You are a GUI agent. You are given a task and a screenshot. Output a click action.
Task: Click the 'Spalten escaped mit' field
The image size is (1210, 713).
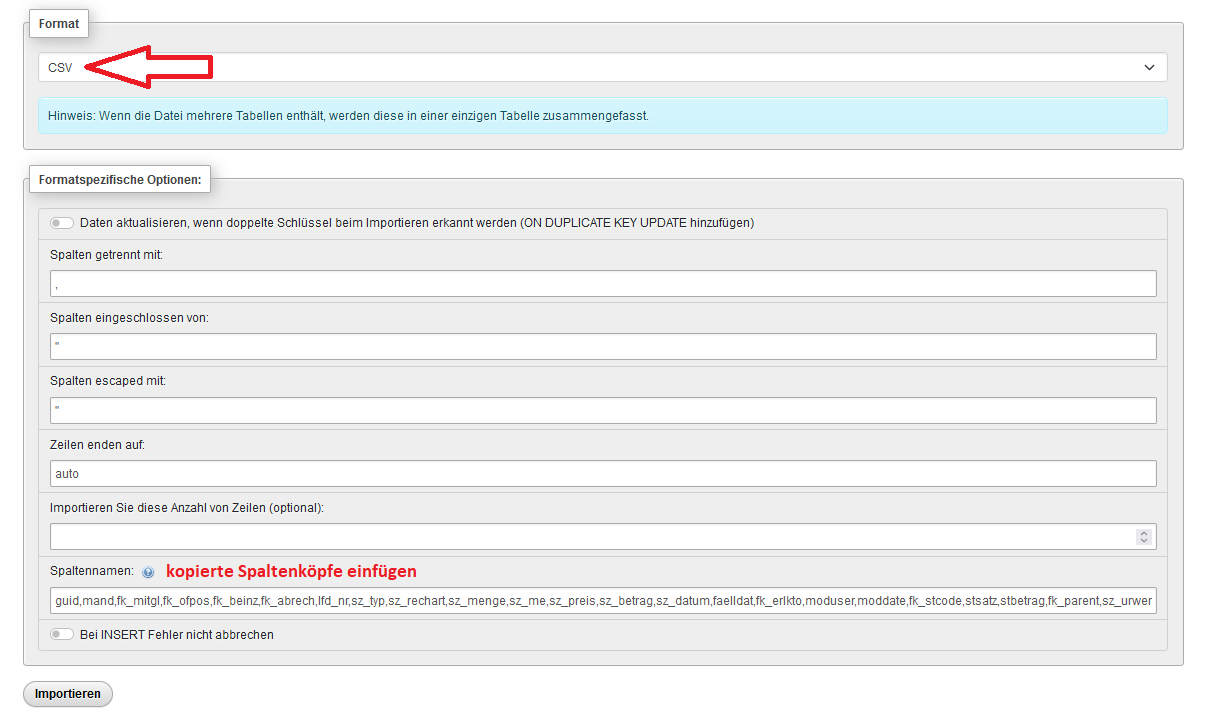tap(603, 410)
